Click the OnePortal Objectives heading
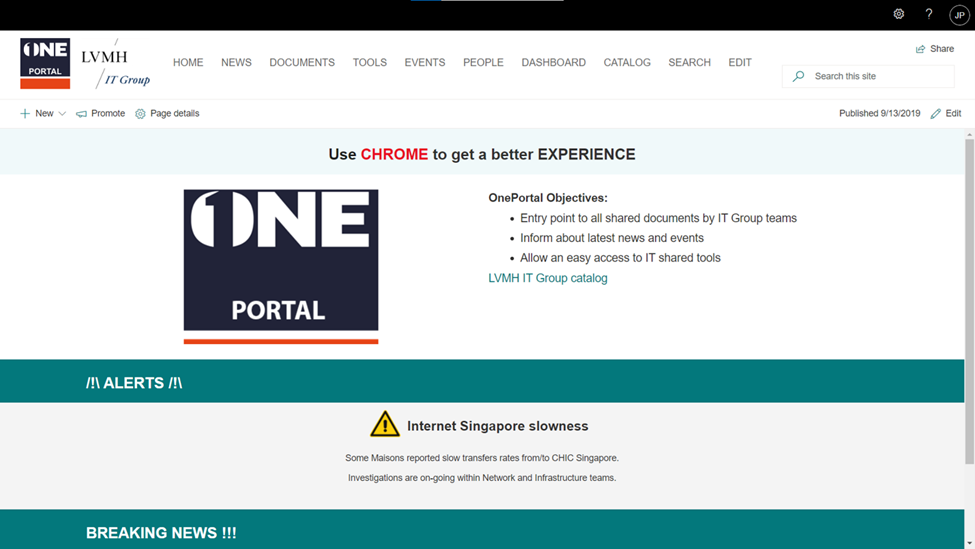 click(548, 198)
